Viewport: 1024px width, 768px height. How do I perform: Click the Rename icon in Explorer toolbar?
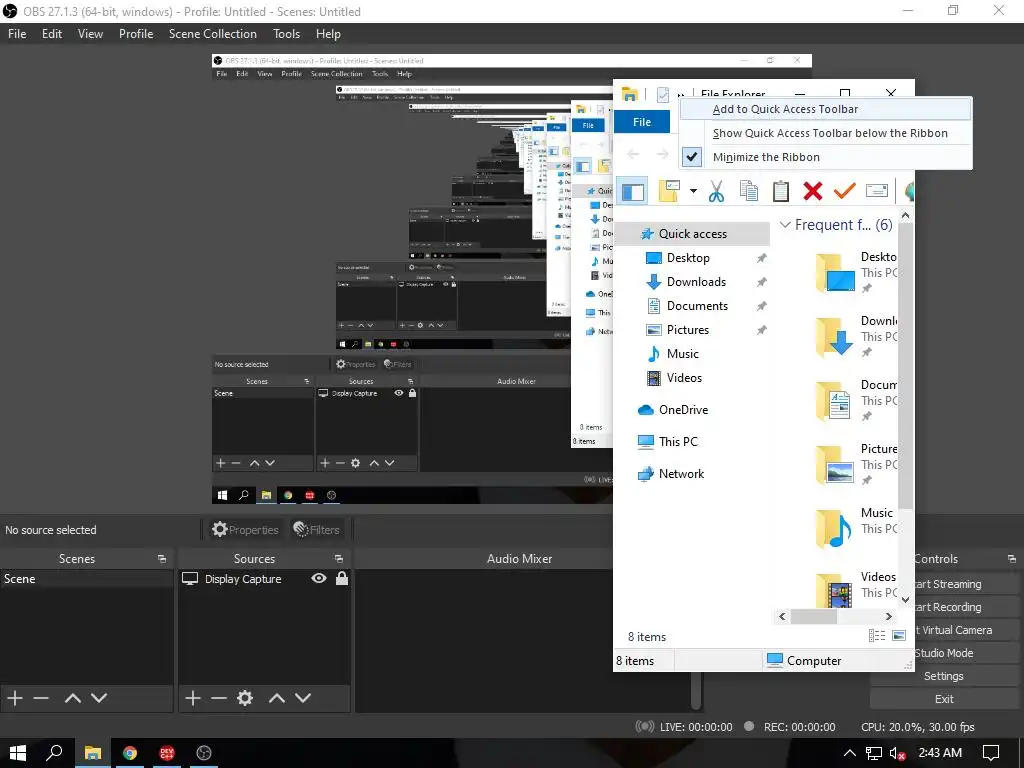[876, 191]
